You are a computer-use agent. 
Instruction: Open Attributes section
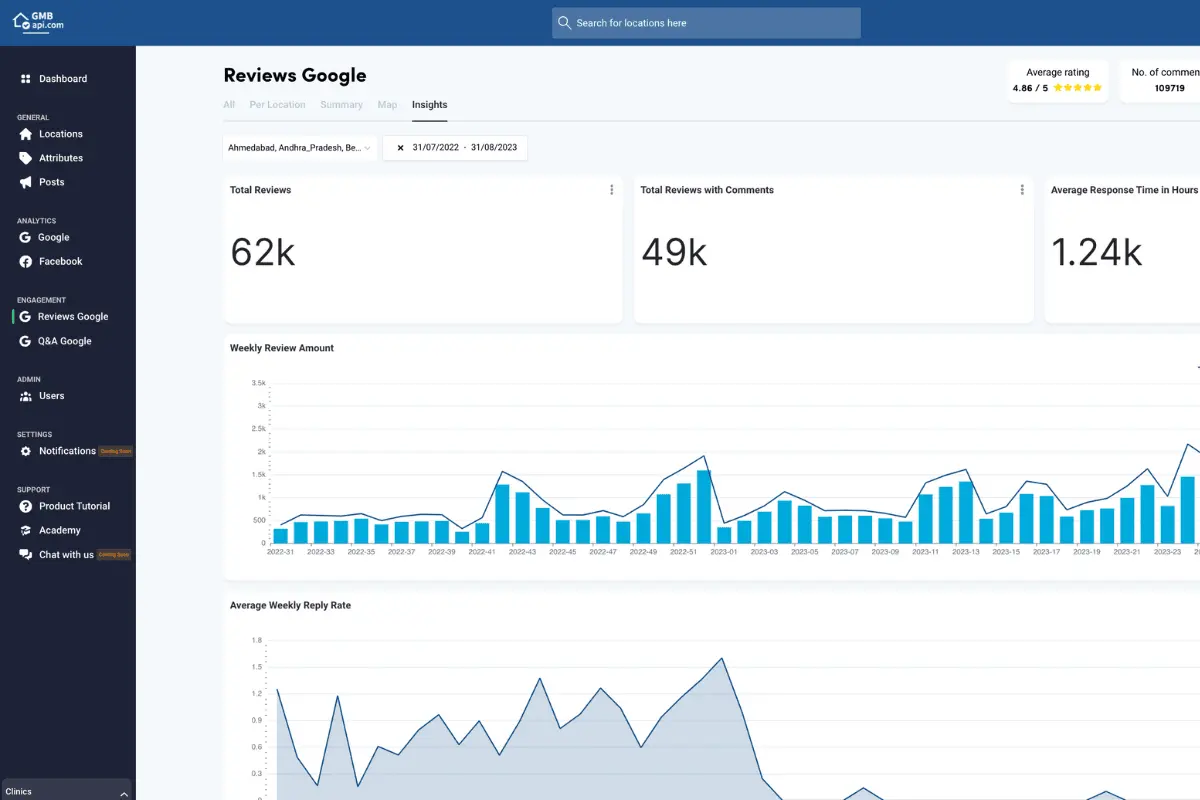point(61,158)
